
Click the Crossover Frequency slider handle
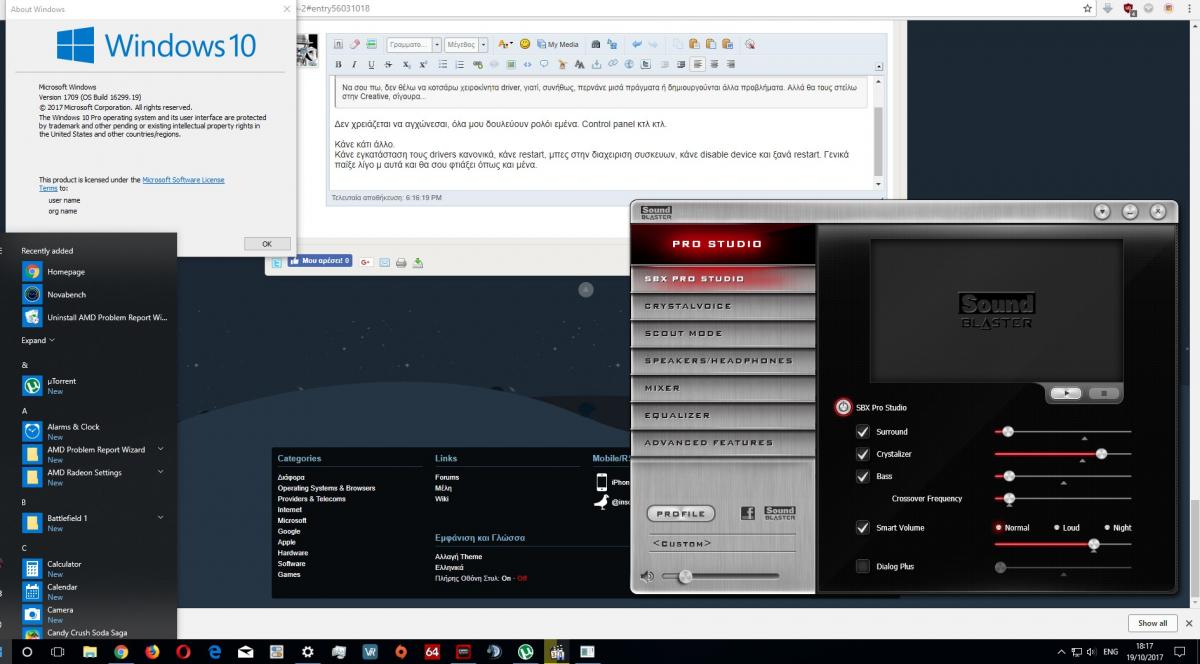pos(1009,498)
